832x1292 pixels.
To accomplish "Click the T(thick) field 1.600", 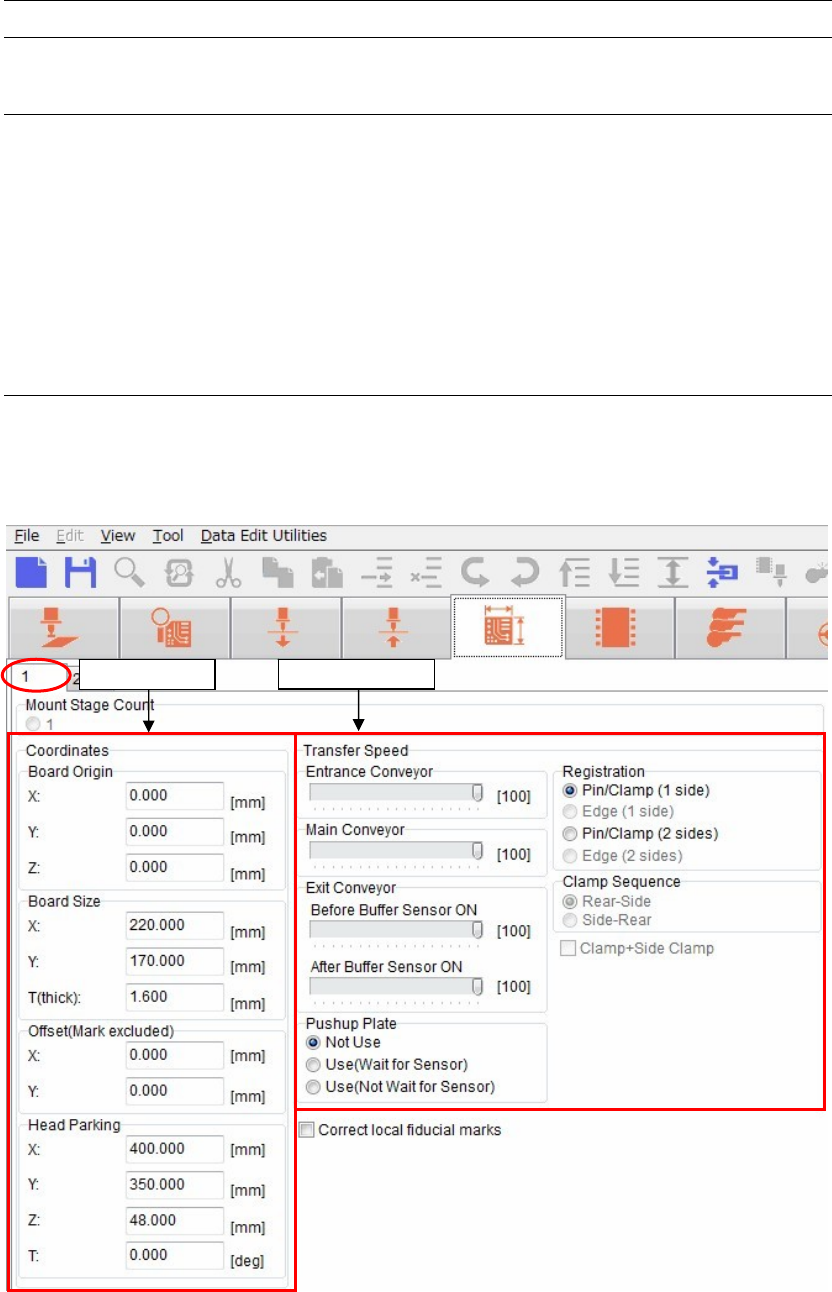I will pyautogui.click(x=175, y=997).
